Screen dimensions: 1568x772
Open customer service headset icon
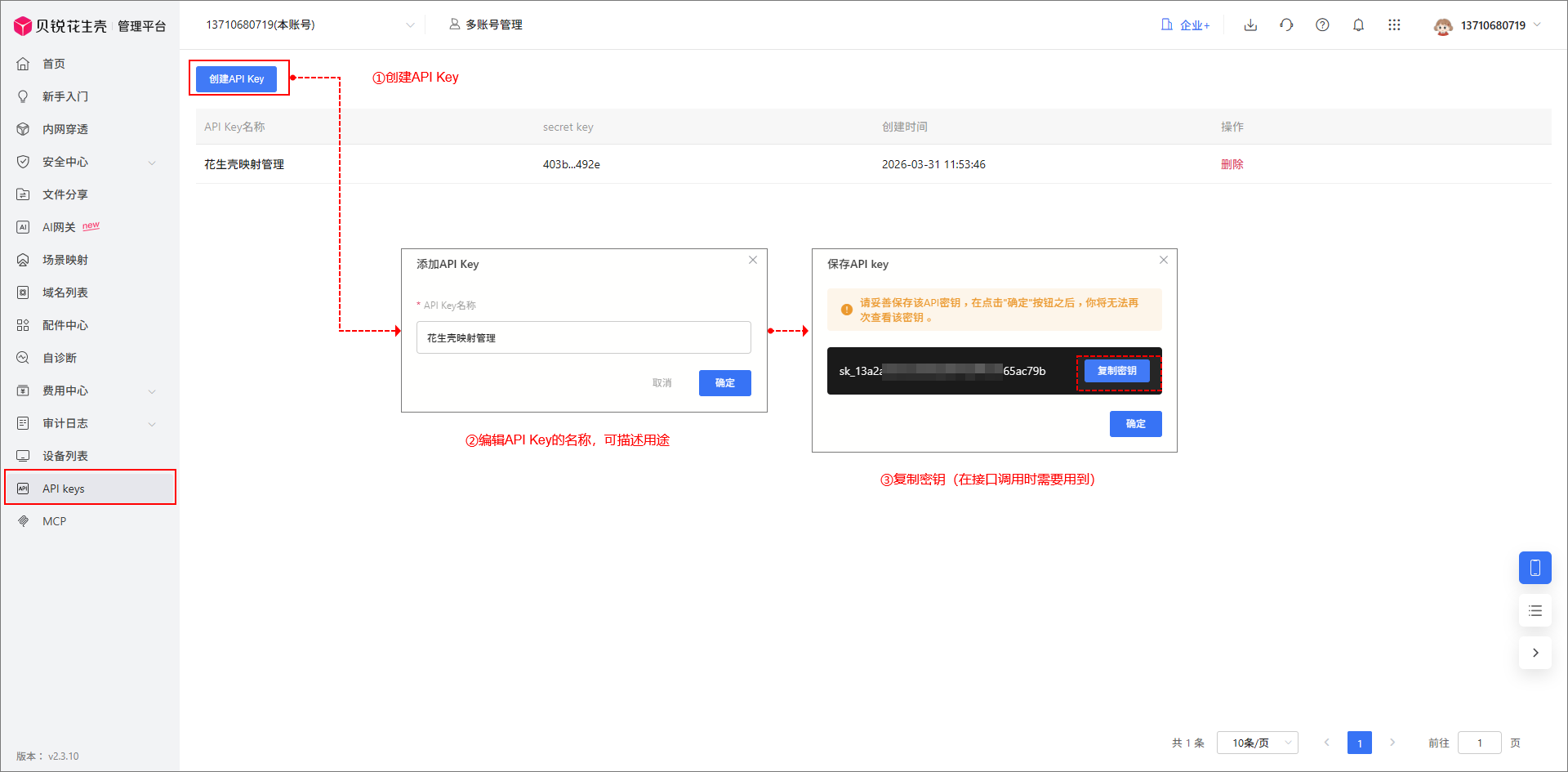coord(1286,25)
